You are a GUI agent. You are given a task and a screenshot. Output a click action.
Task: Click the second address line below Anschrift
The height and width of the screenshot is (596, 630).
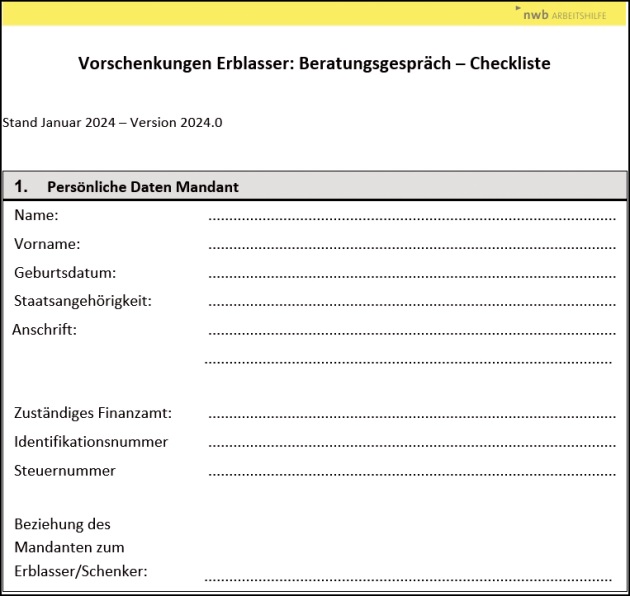point(408,360)
